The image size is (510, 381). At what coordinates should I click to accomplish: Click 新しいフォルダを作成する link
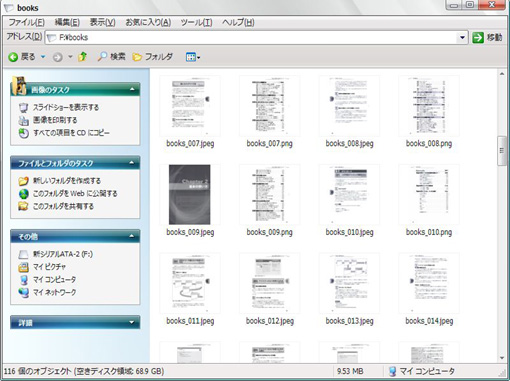point(67,181)
